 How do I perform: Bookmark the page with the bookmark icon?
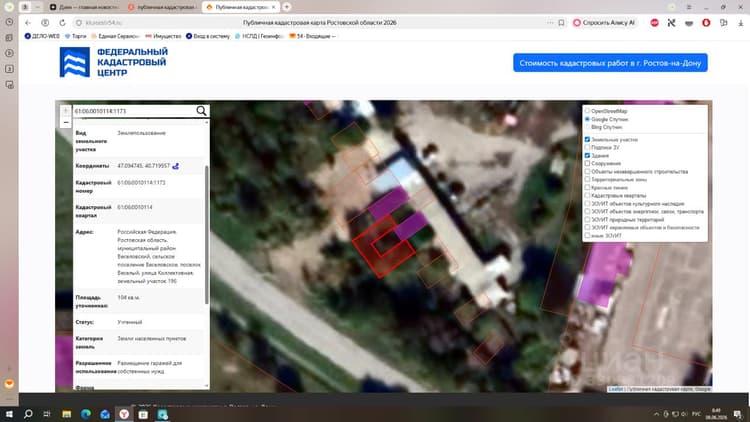point(561,22)
